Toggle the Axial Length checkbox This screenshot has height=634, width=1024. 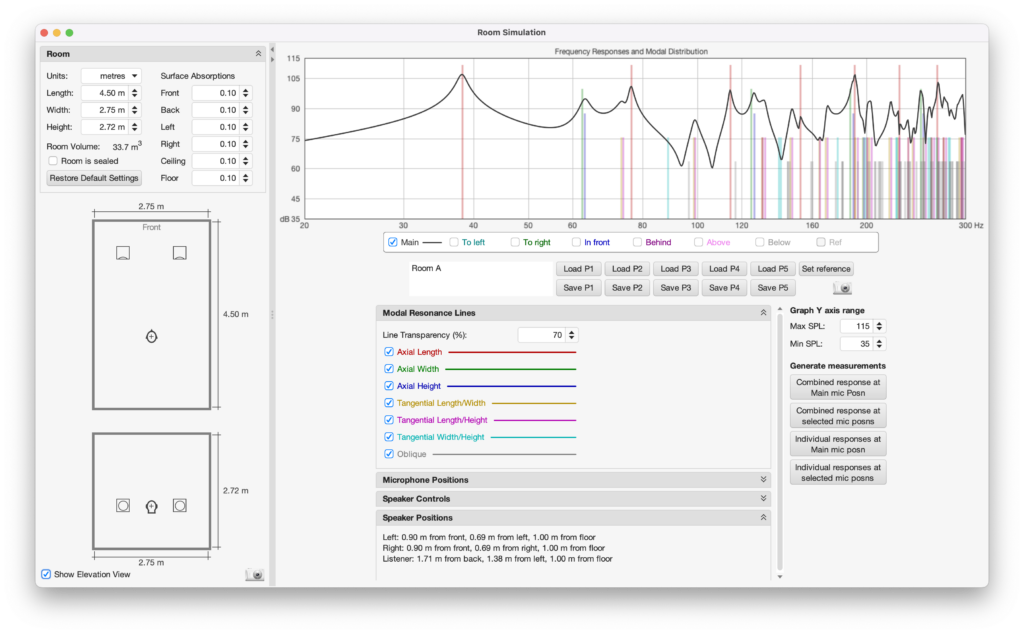click(389, 352)
